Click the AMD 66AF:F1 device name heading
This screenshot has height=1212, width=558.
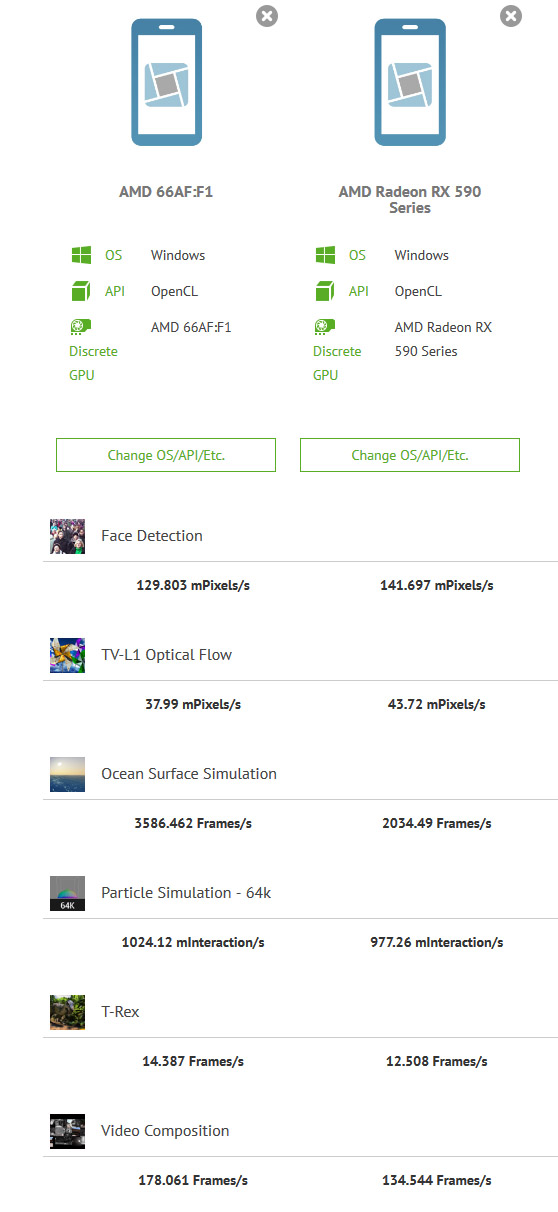click(166, 192)
